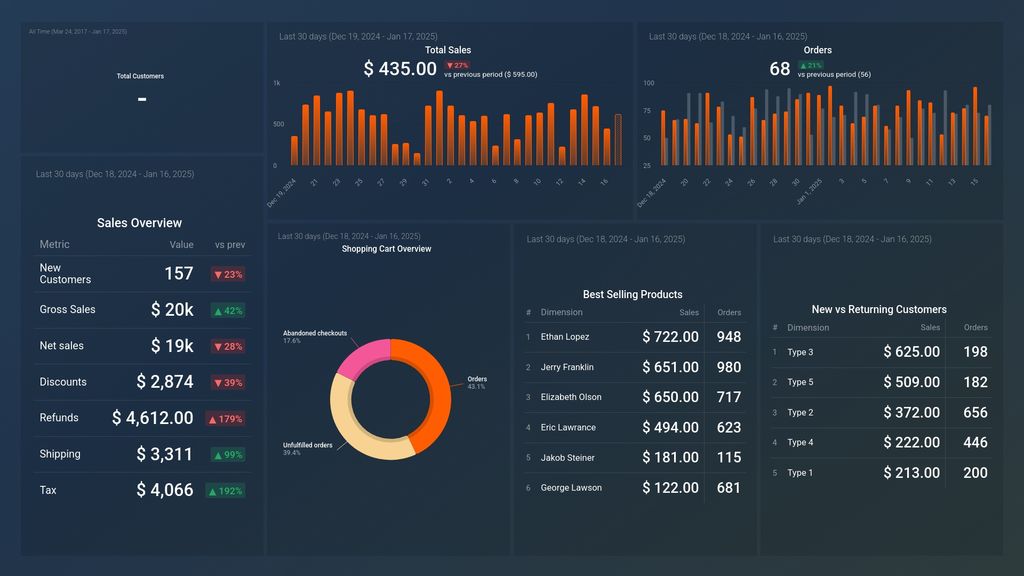1024x576 pixels.
Task: Click the Total Customers label
Action: [x=140, y=76]
